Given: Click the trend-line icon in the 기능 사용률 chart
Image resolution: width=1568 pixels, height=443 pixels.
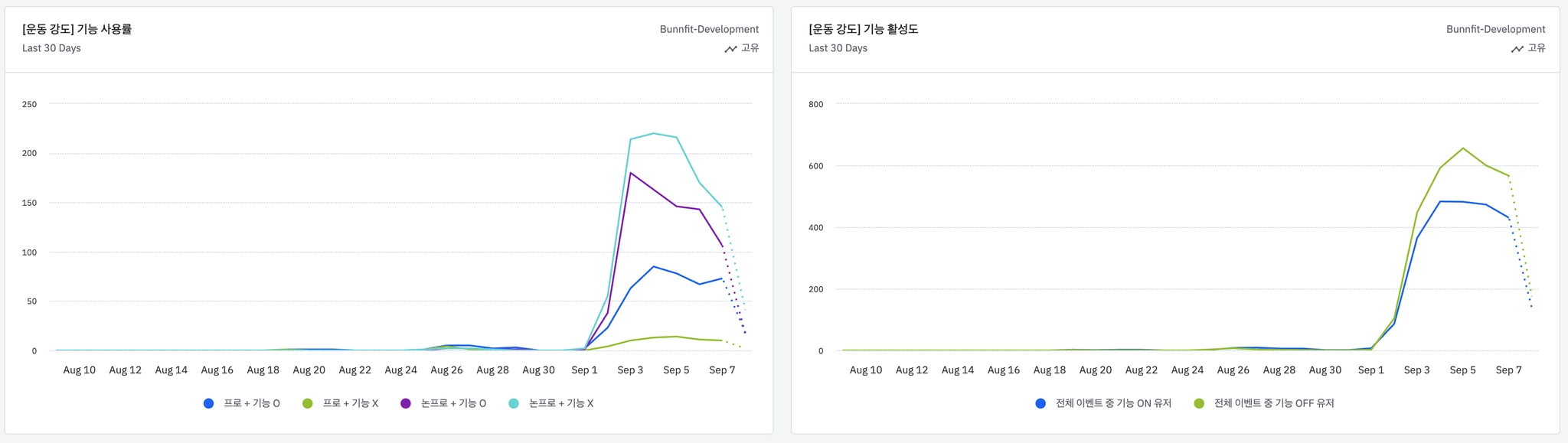Looking at the screenshot, I should (x=730, y=48).
